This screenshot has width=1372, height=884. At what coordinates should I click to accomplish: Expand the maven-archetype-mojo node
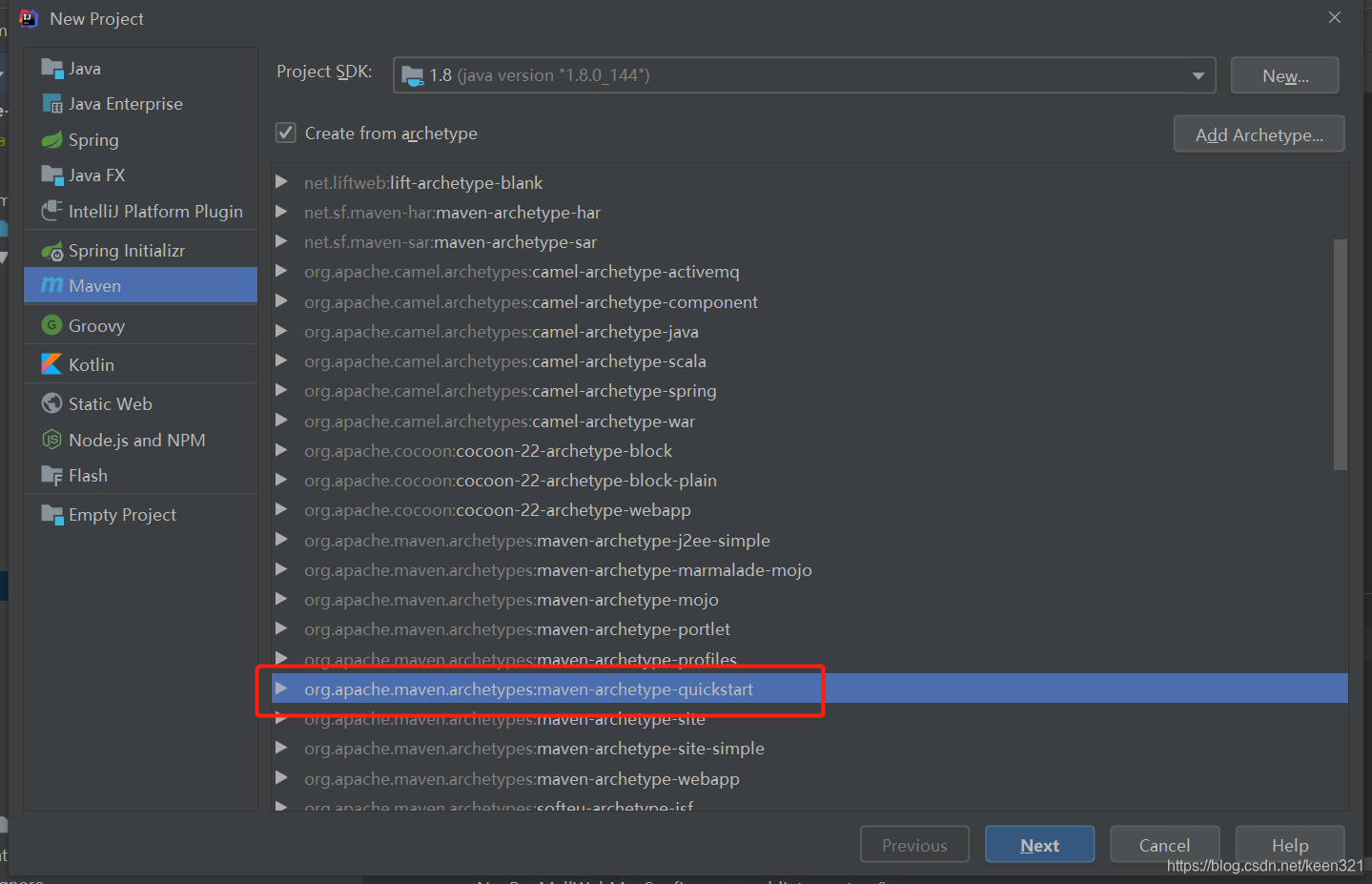(281, 598)
